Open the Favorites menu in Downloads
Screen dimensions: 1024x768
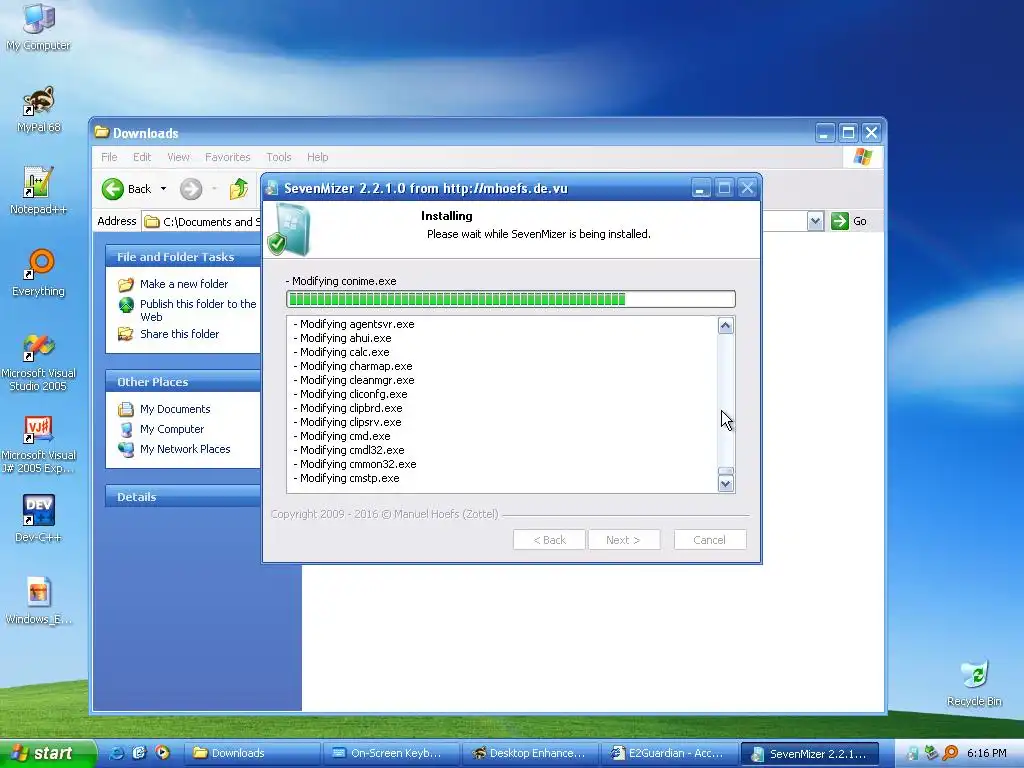pyautogui.click(x=227, y=157)
